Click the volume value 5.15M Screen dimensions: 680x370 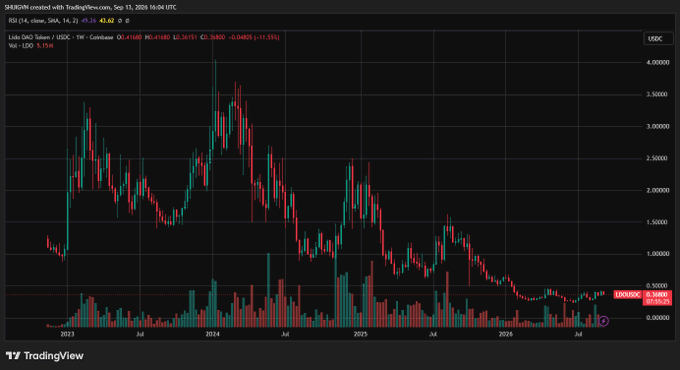[x=45, y=46]
